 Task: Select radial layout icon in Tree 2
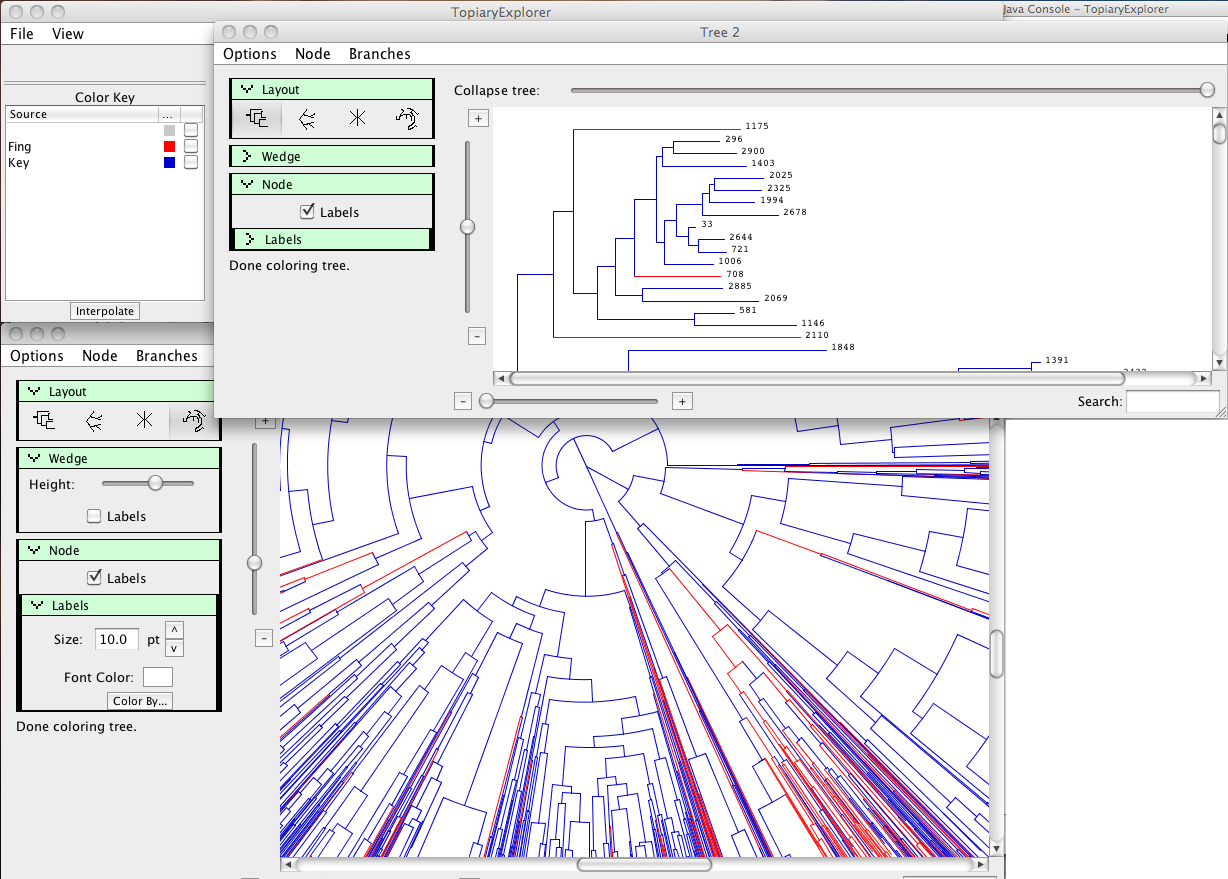click(307, 118)
